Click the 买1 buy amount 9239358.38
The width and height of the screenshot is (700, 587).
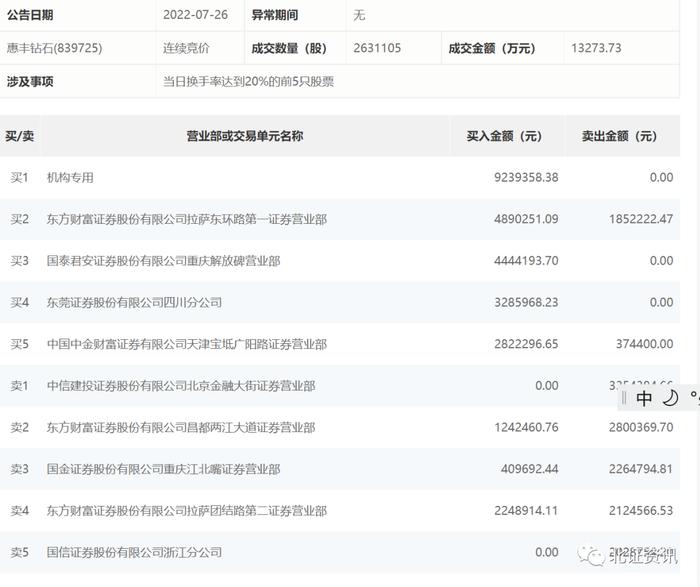point(526,178)
